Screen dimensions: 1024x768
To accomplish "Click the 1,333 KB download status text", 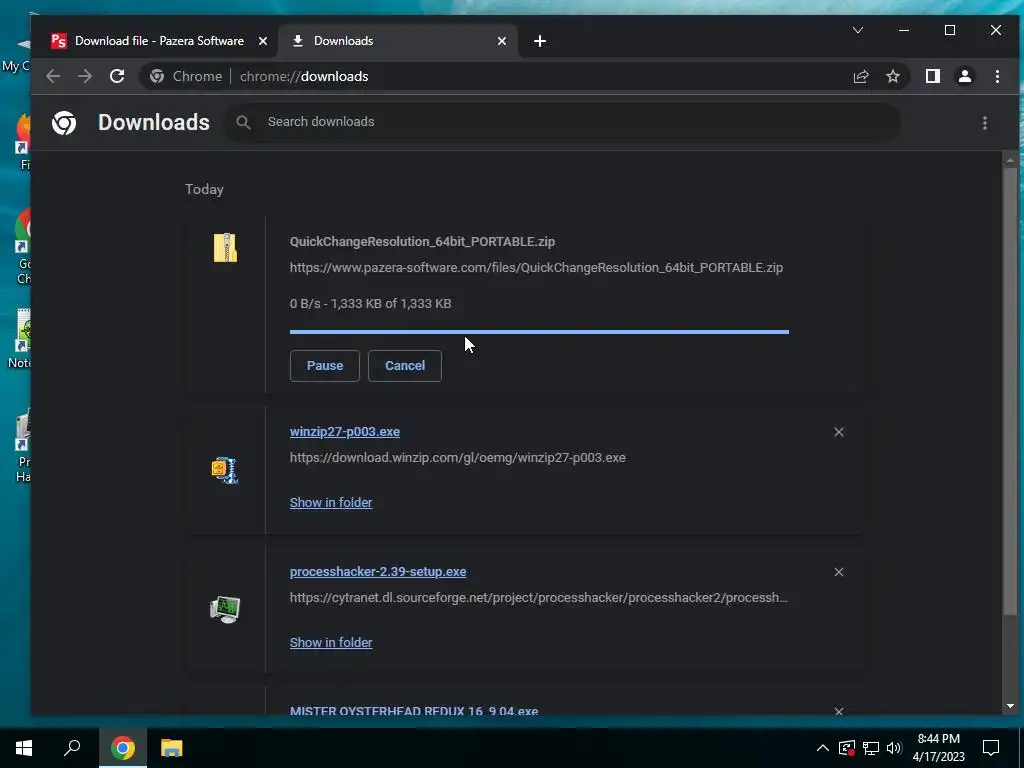I will [x=370, y=304].
